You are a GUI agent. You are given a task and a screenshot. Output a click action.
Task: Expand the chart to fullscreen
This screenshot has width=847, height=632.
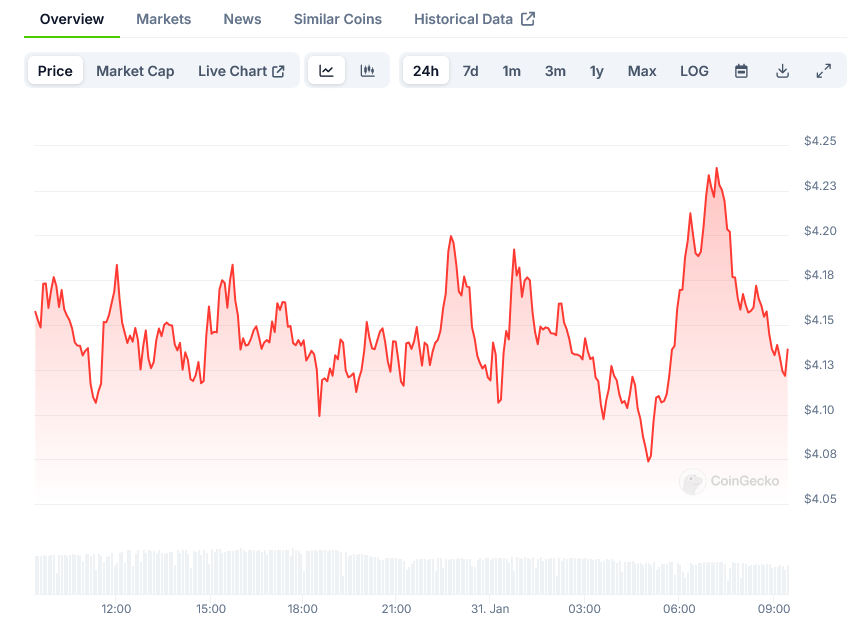824,71
